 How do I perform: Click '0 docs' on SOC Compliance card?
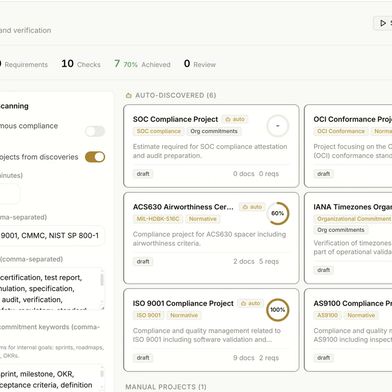(x=243, y=174)
